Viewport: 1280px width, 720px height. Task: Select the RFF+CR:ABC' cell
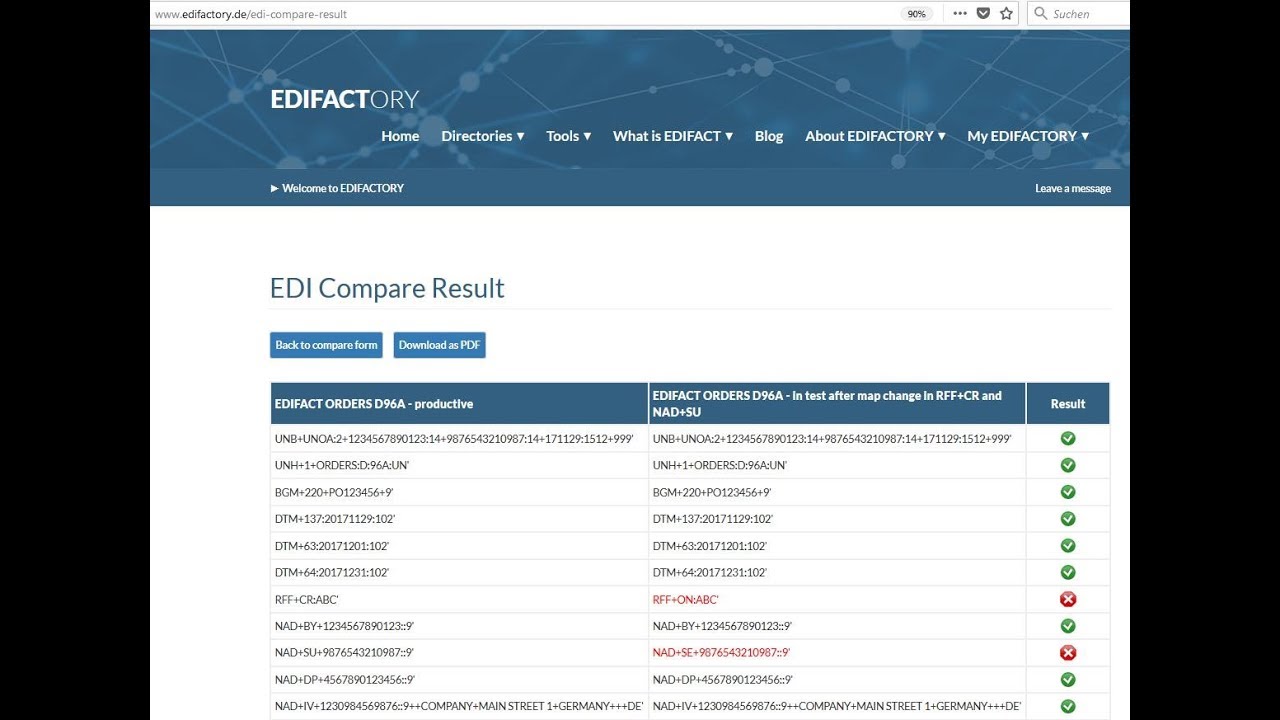[459, 600]
